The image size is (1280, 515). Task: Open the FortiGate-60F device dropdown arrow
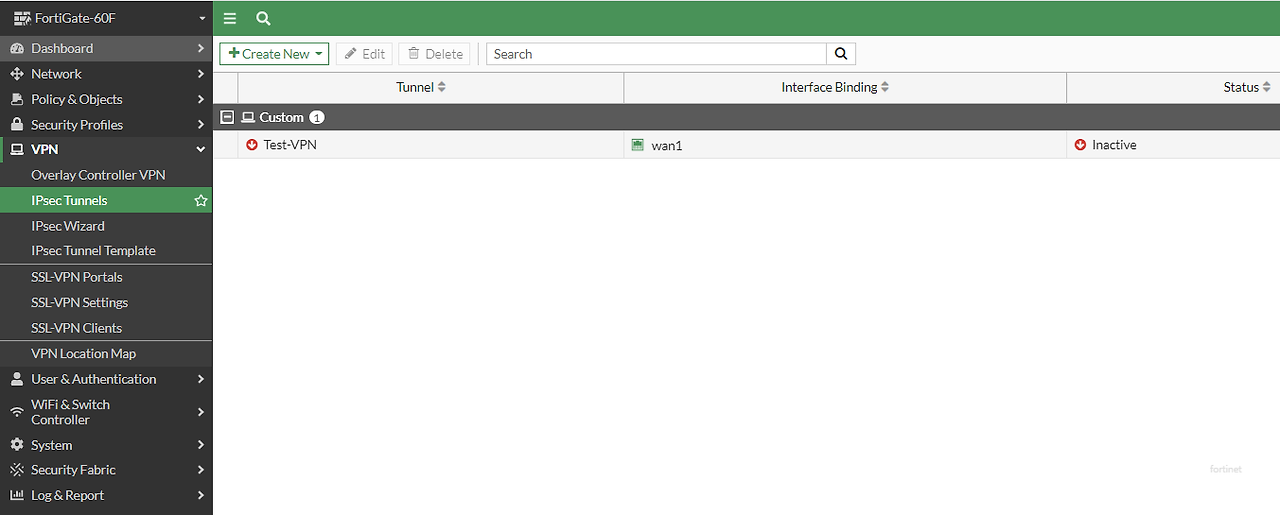click(201, 18)
